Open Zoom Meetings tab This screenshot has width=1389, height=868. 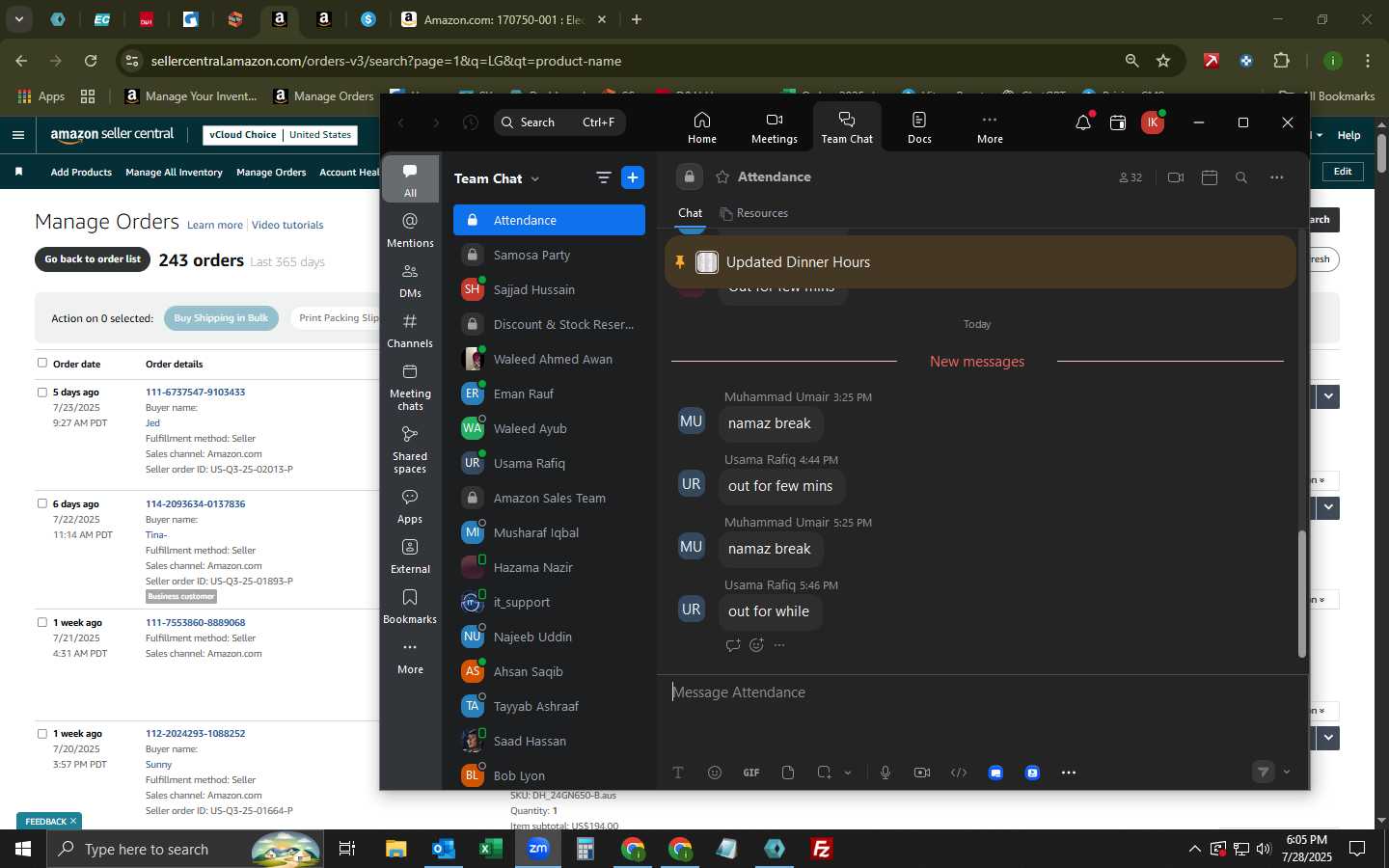[x=774, y=127]
